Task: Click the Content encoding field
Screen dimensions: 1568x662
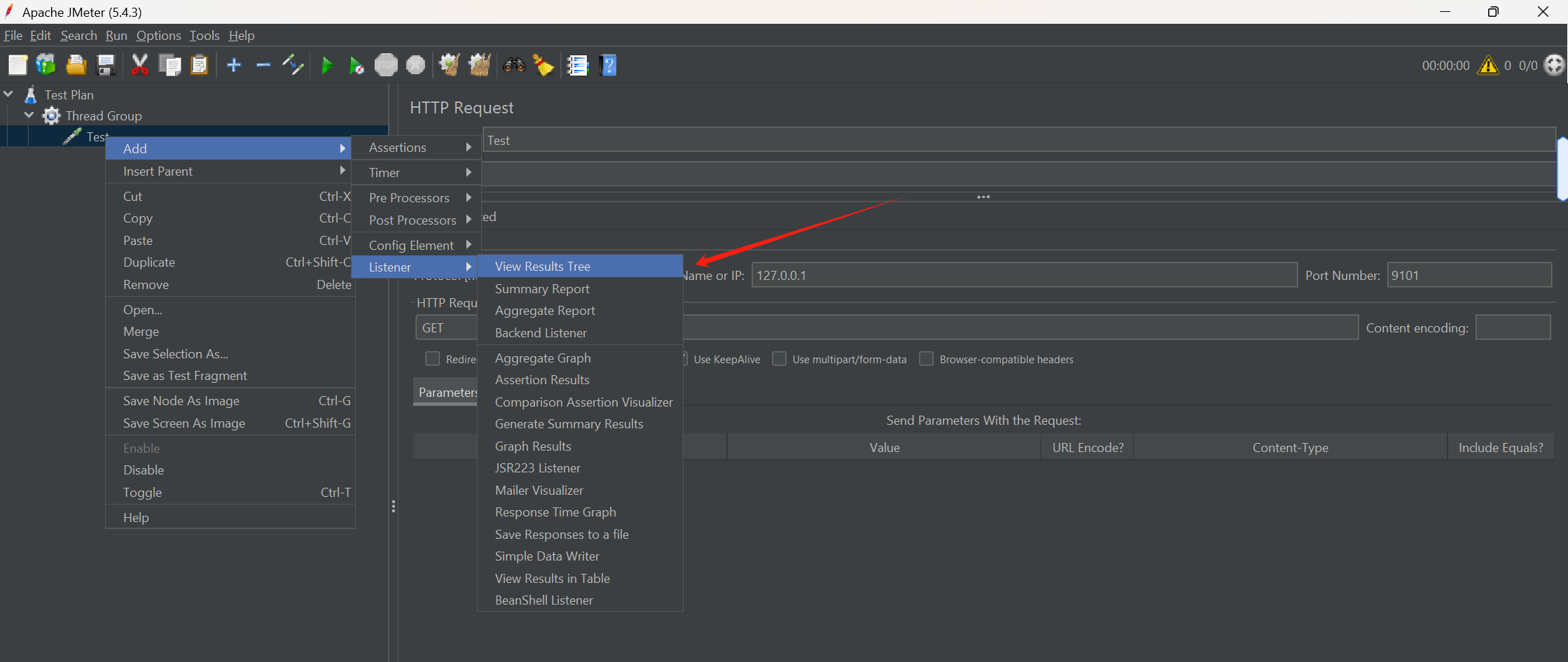Action: (x=1513, y=328)
